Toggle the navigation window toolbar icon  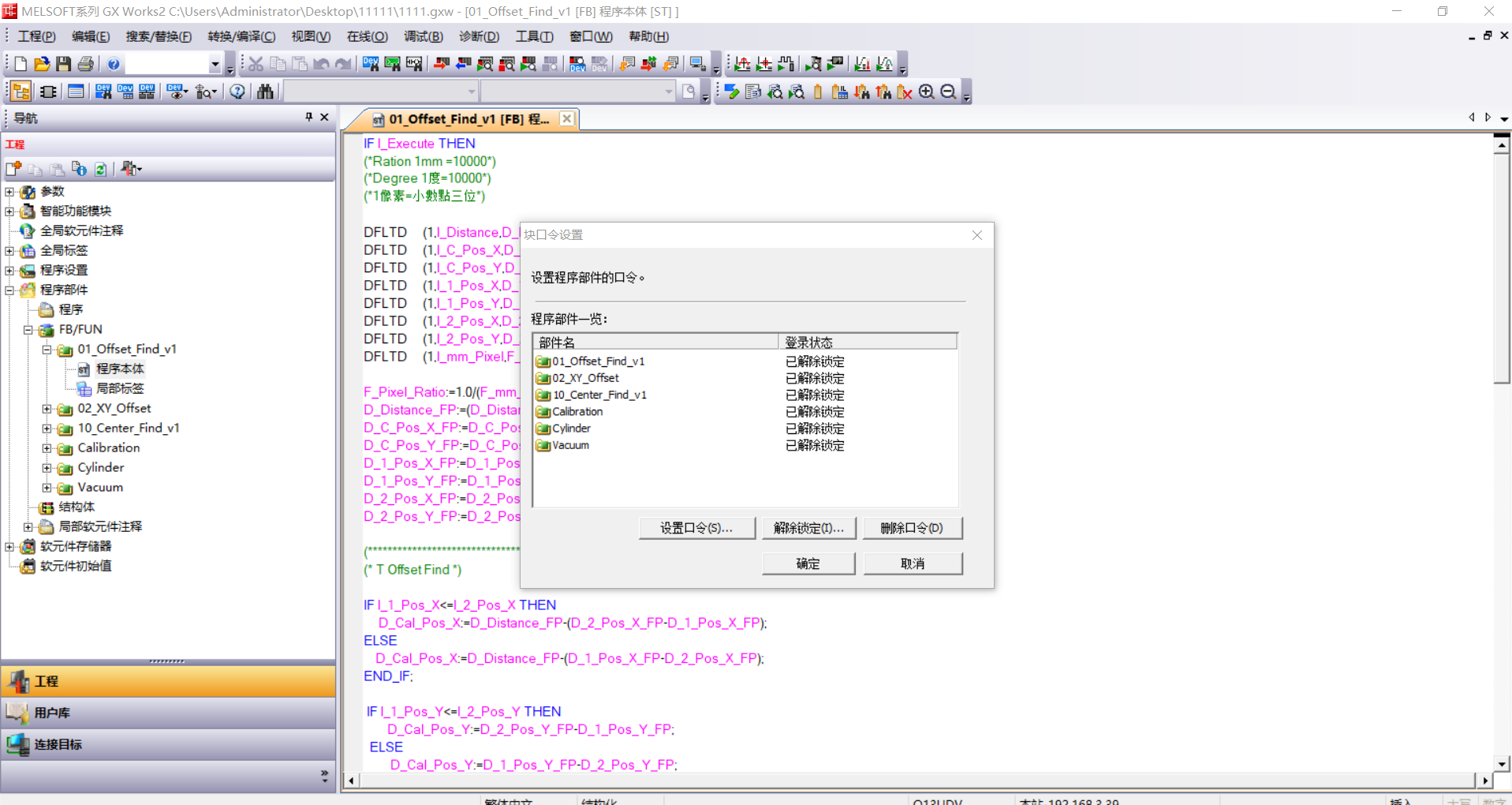click(21, 92)
